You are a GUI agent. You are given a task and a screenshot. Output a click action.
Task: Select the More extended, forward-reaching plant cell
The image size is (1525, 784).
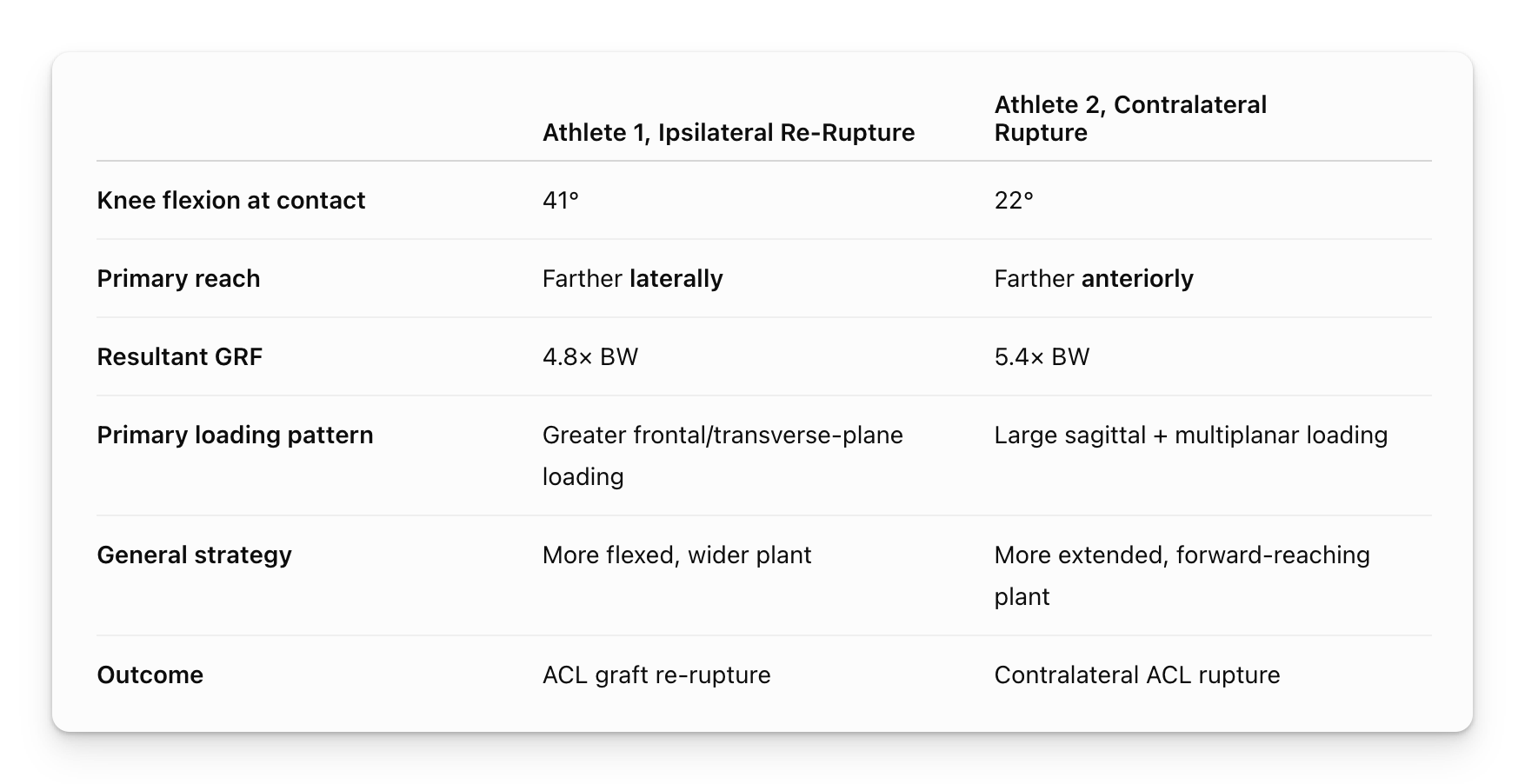[1182, 575]
